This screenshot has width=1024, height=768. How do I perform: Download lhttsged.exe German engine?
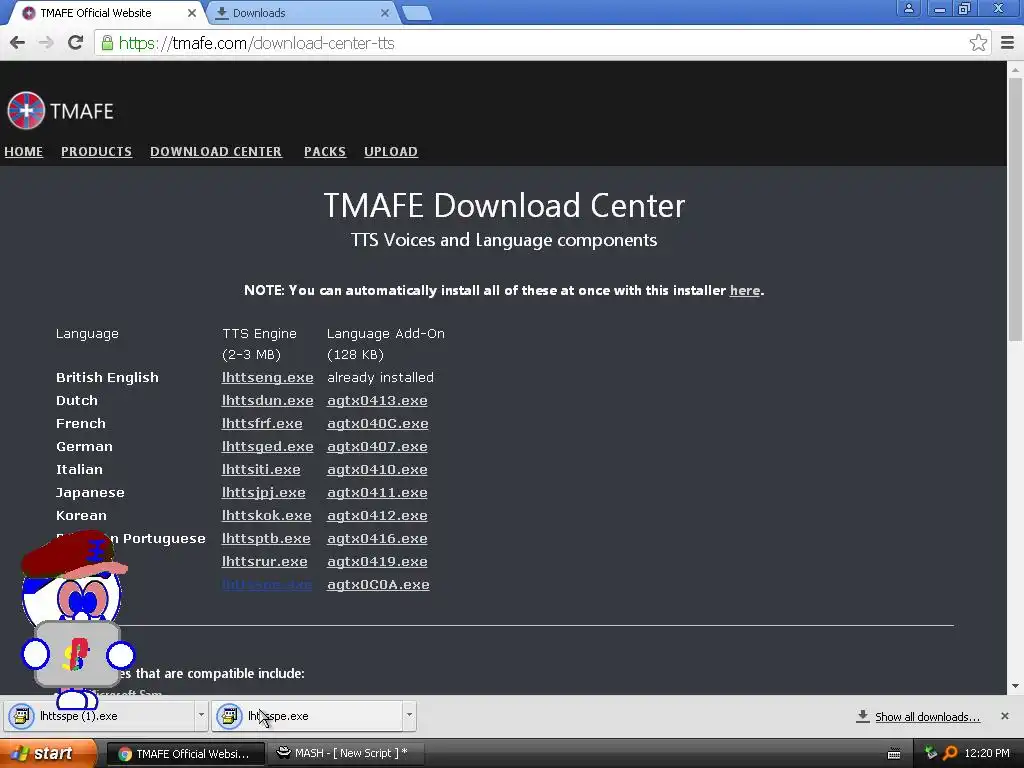click(x=267, y=447)
